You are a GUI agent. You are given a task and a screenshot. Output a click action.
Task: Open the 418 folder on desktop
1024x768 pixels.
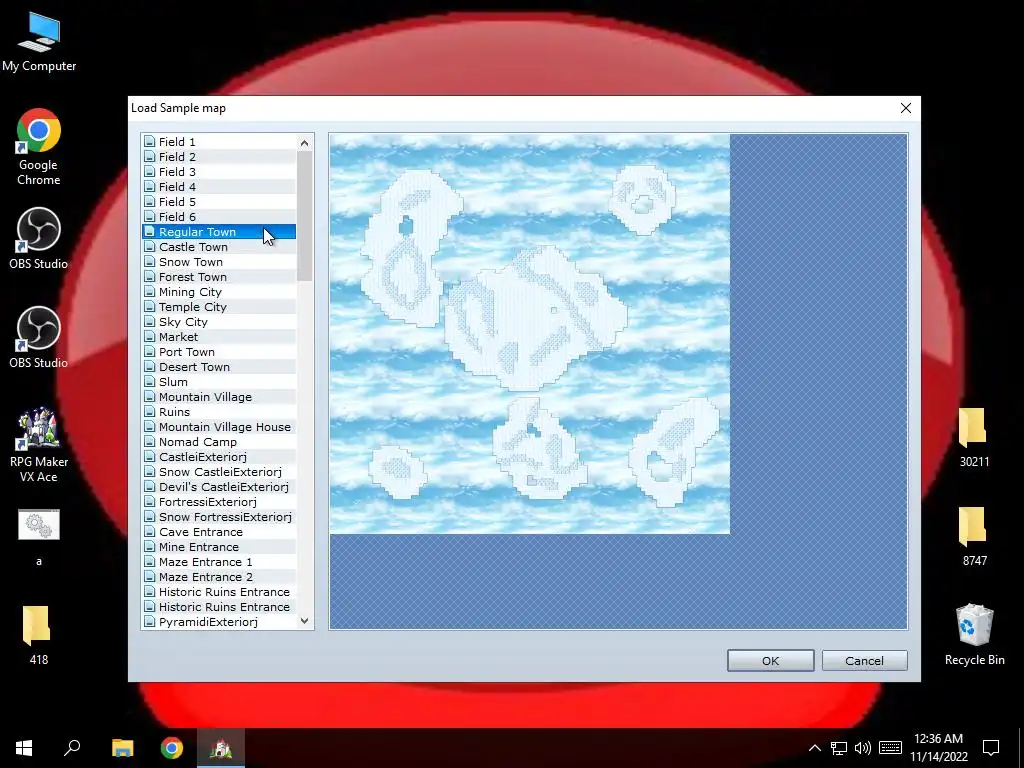click(x=39, y=635)
